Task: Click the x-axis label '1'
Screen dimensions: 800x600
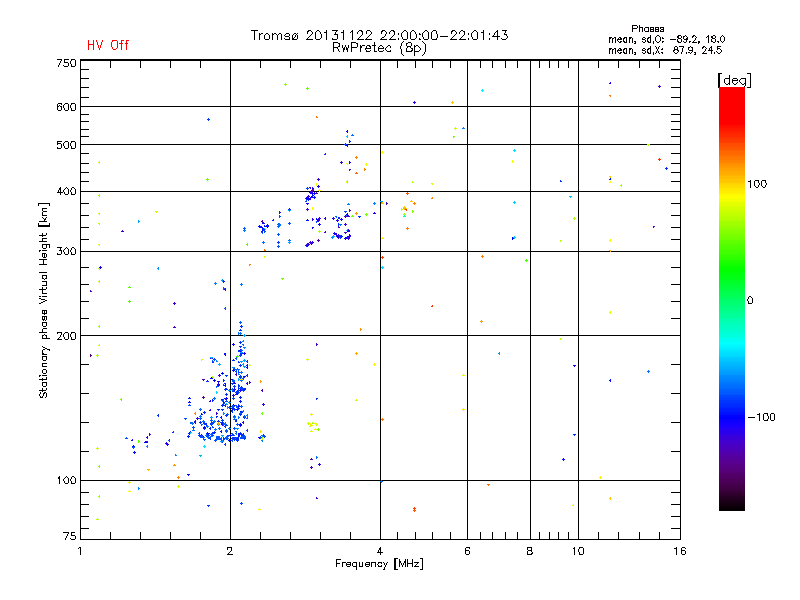Action: (x=80, y=551)
